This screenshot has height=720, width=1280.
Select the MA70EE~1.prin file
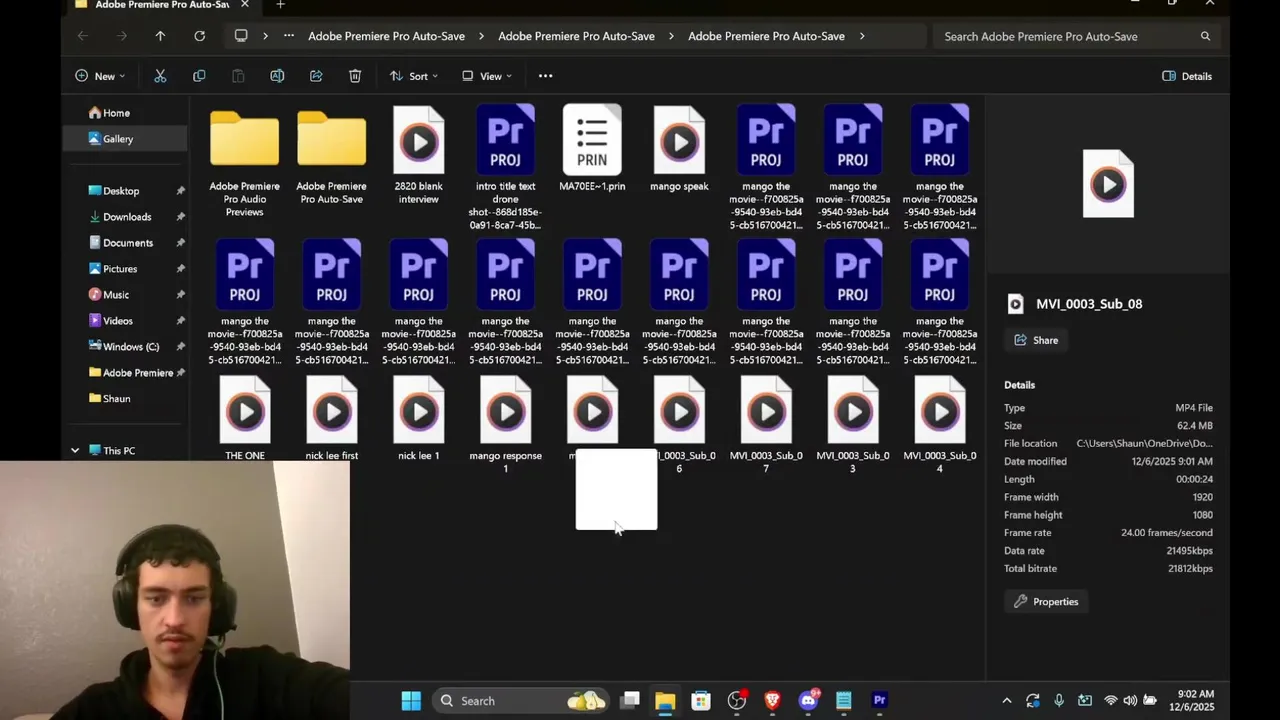pos(592,148)
